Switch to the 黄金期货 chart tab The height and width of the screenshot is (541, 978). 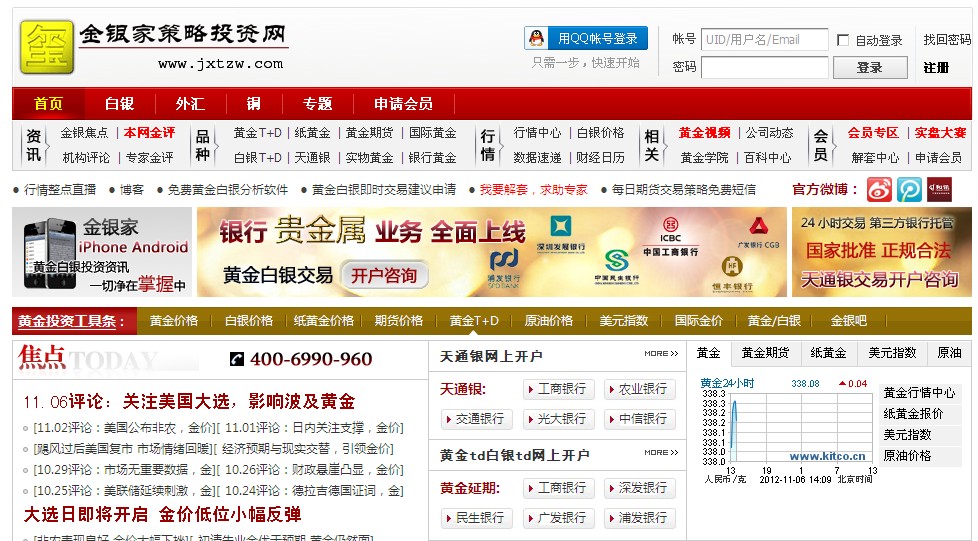click(x=765, y=353)
